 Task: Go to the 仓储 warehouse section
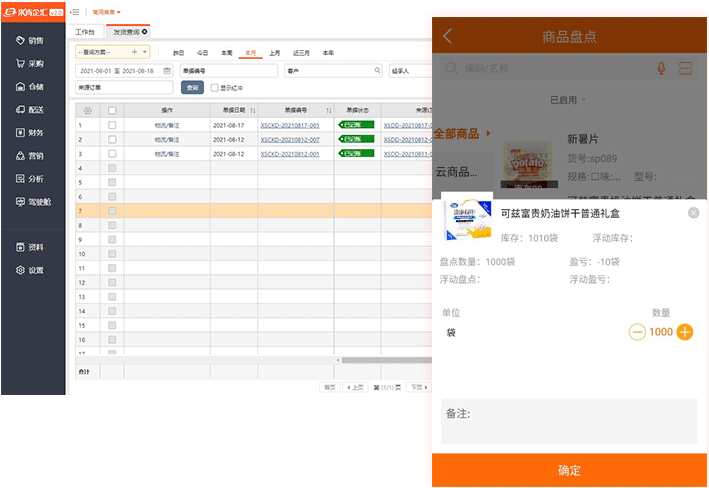(x=30, y=87)
